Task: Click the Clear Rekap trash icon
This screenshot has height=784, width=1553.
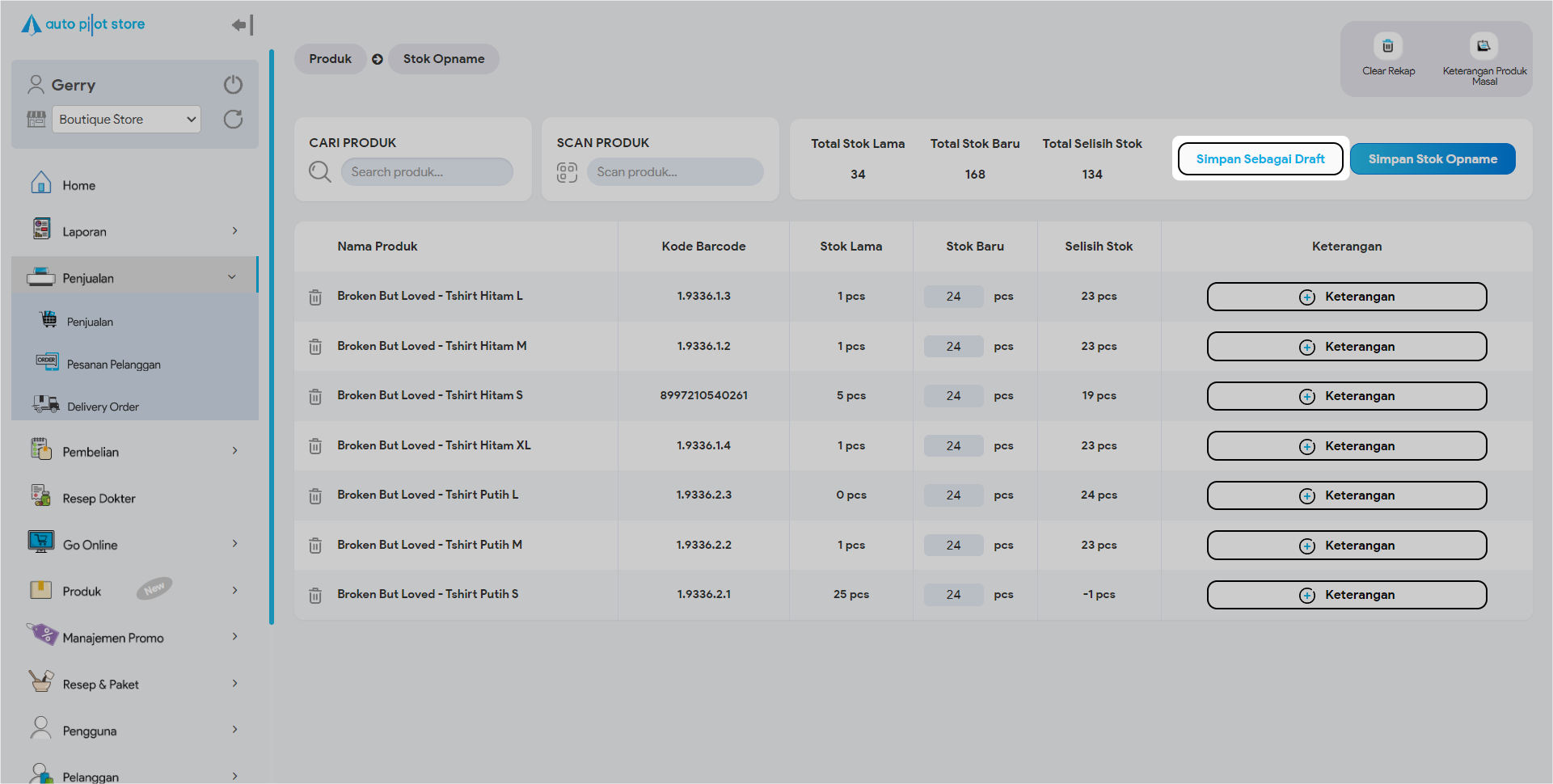Action: pyautogui.click(x=1387, y=46)
